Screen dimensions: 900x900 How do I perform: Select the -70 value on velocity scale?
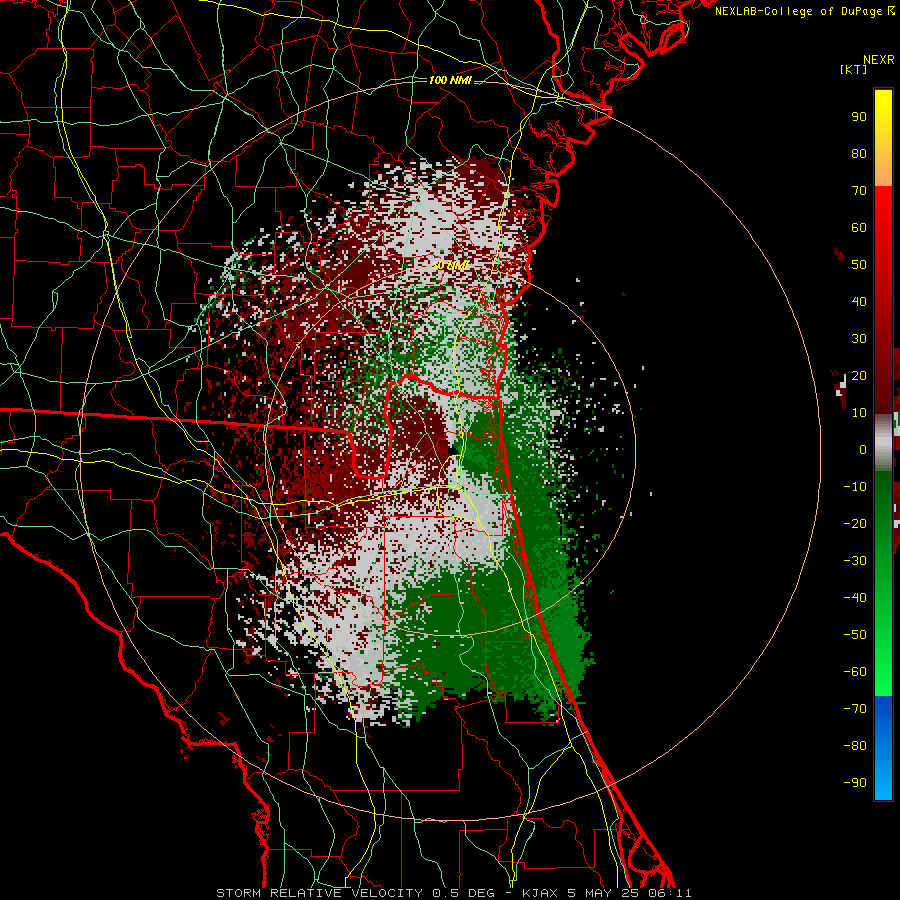855,709
